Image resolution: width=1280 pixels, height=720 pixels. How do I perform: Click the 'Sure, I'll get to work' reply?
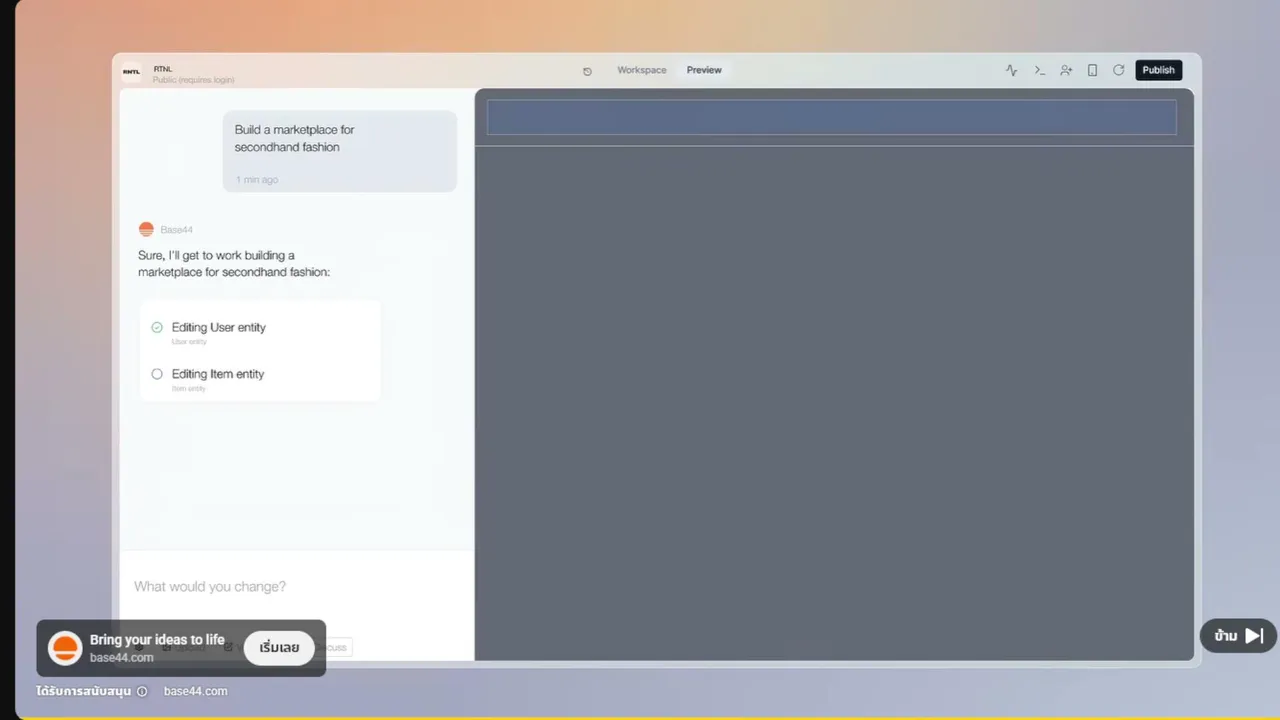point(234,264)
